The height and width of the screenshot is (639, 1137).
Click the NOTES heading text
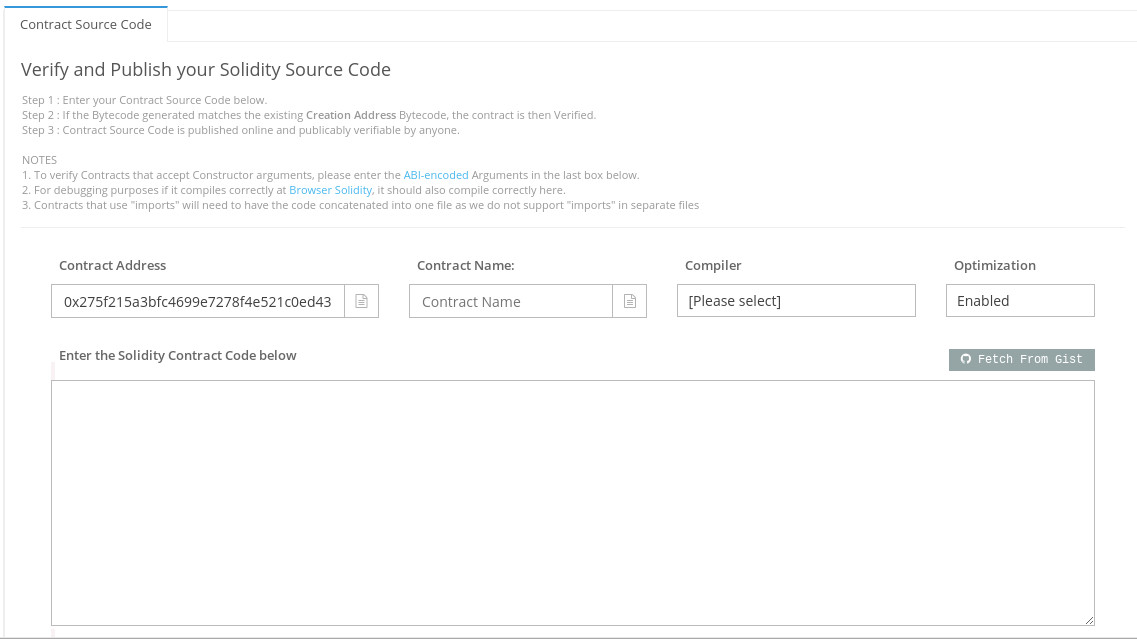pyautogui.click(x=39, y=160)
